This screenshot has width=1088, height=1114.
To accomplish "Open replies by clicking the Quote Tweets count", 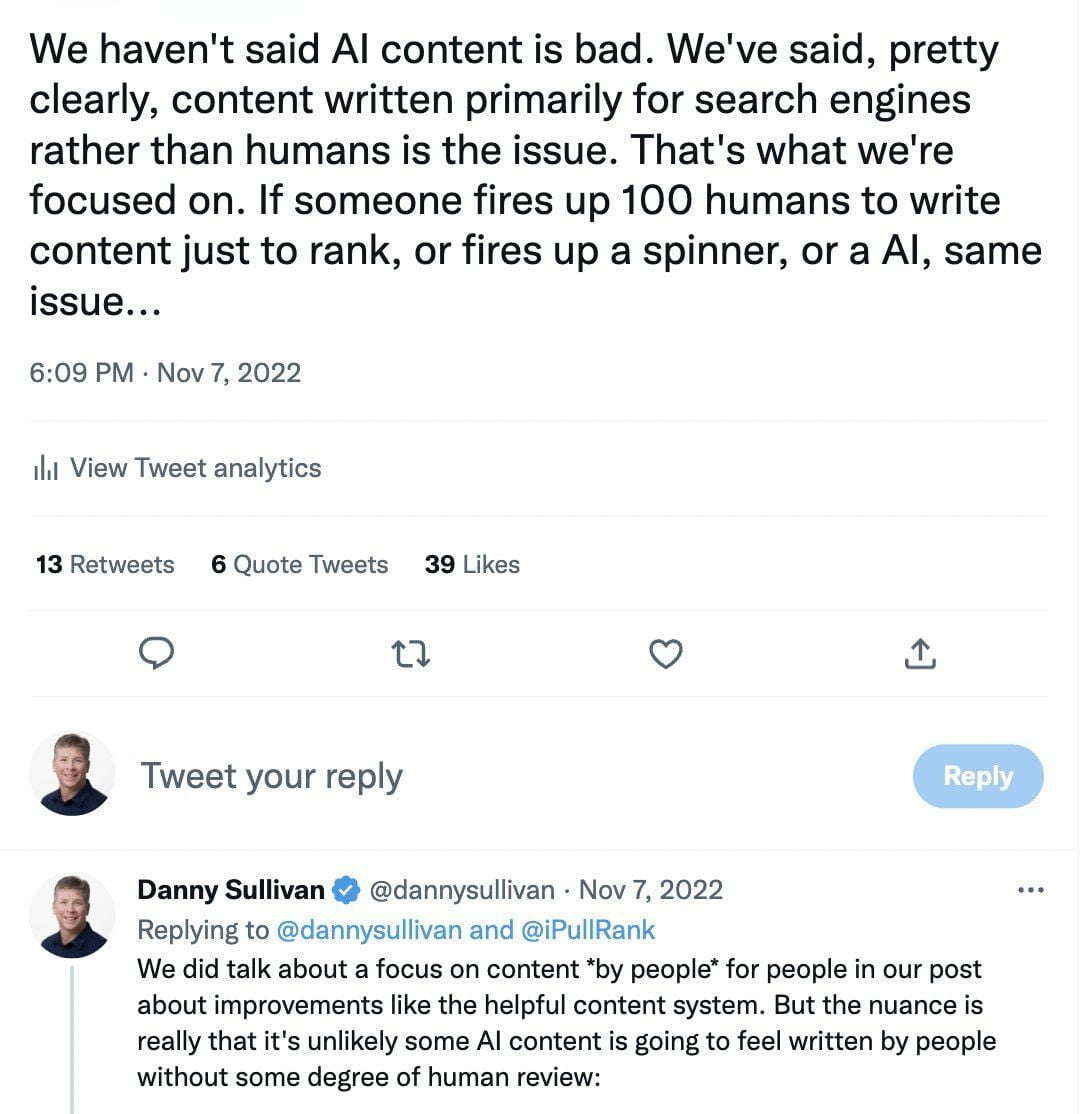I will pos(299,564).
